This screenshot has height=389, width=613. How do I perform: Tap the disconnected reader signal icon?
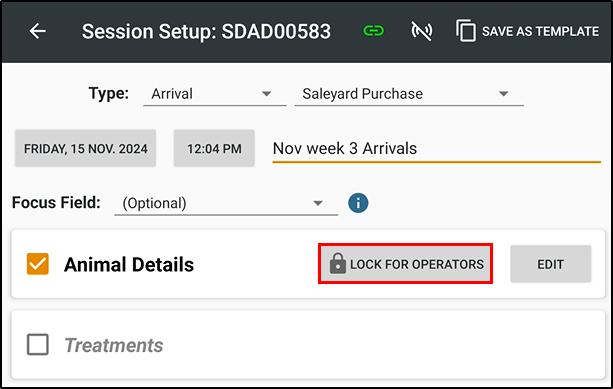click(x=421, y=31)
